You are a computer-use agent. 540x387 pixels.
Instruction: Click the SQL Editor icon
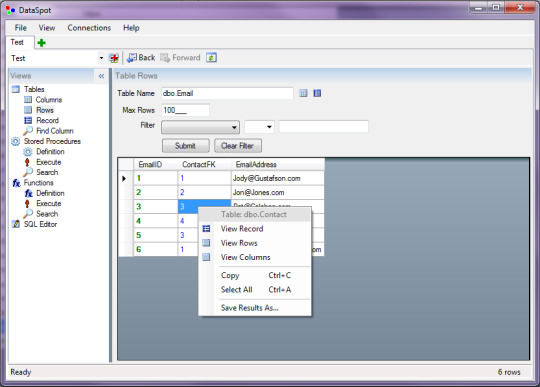(16, 224)
